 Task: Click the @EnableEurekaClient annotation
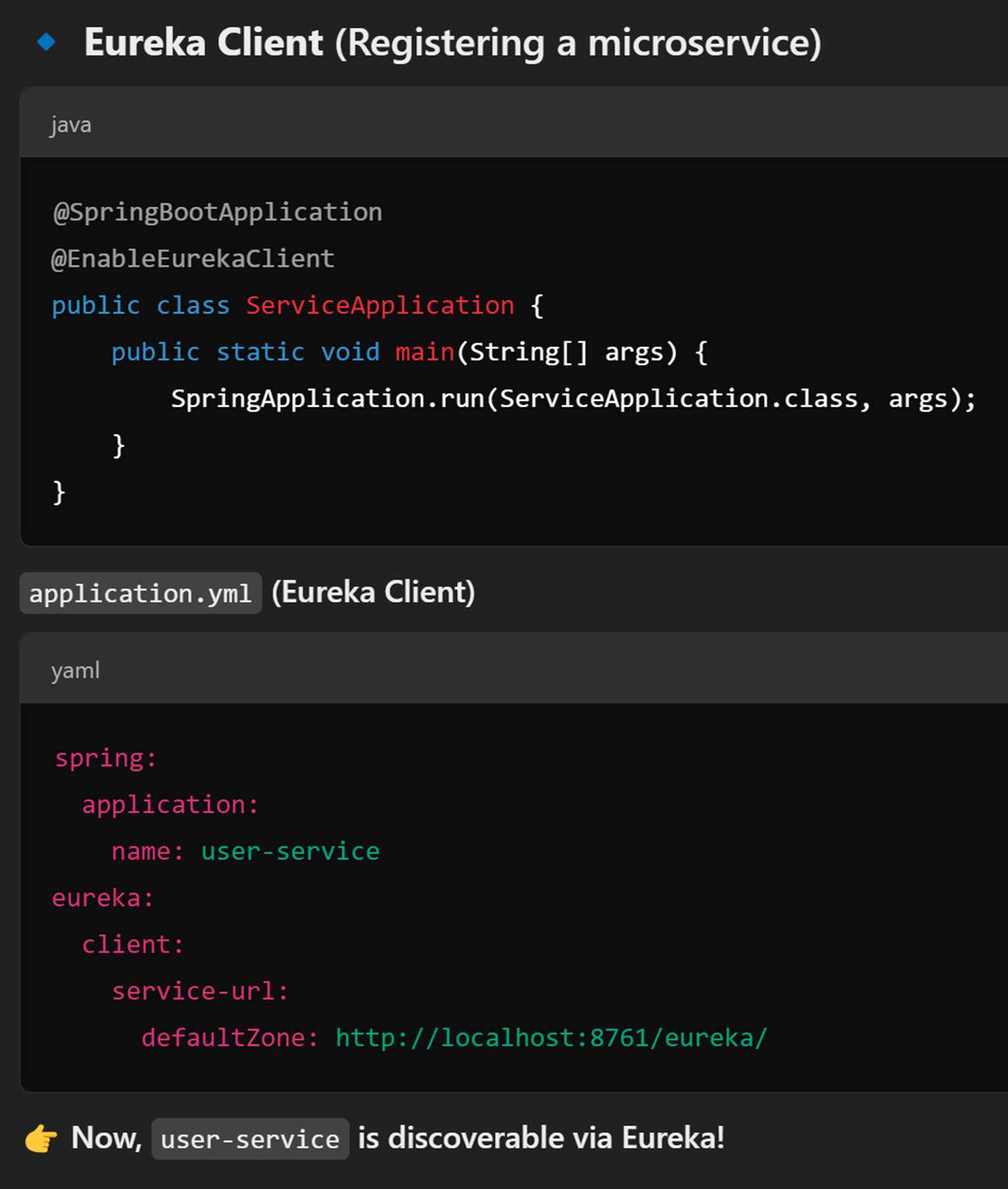pyautogui.click(x=193, y=259)
